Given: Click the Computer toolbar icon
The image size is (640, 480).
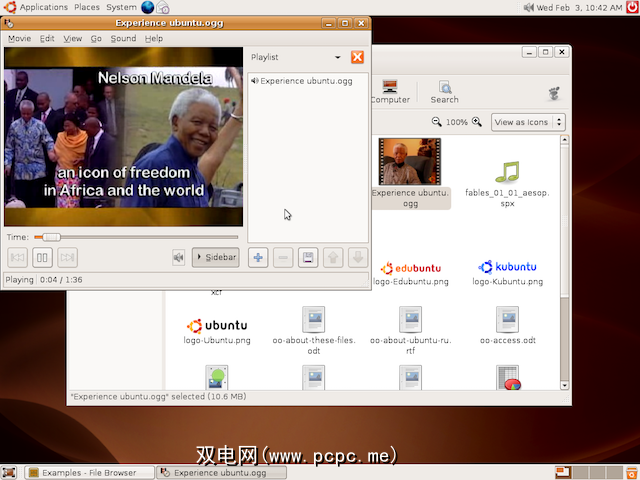Looking at the screenshot, I should click(390, 92).
